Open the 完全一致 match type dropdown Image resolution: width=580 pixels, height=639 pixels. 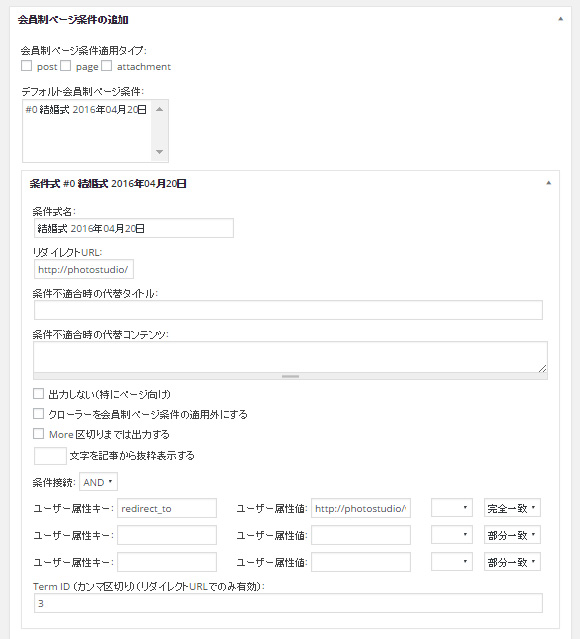[x=512, y=508]
